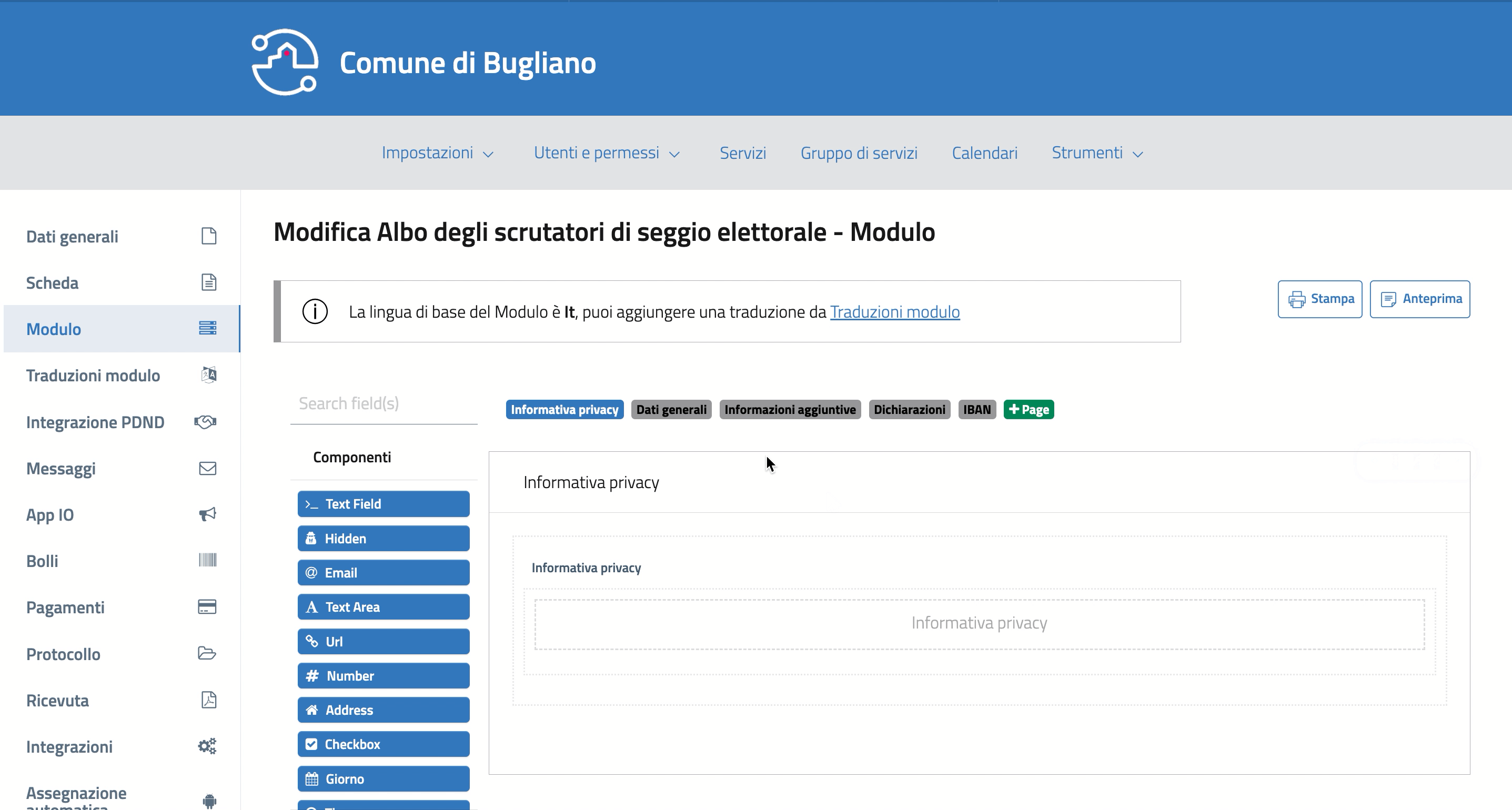Click the Comune di Bugliano logo icon
1512x810 pixels.
click(285, 62)
